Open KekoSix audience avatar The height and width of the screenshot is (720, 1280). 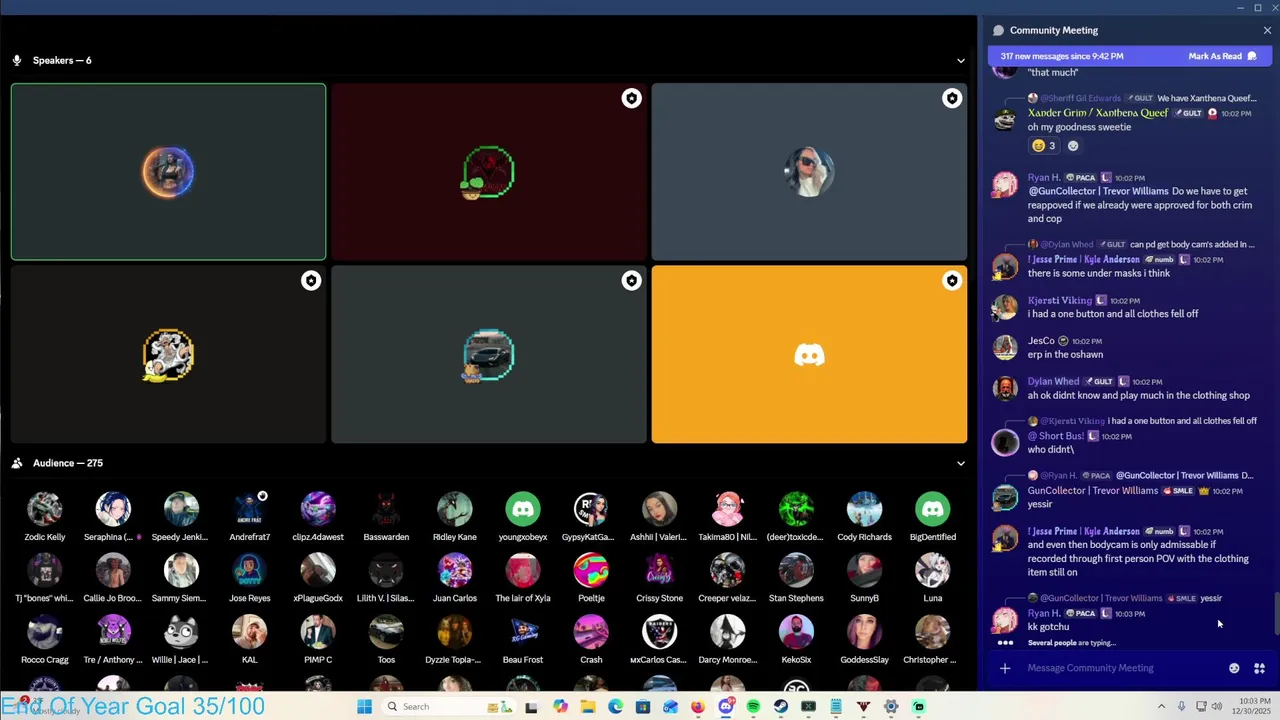coord(796,632)
